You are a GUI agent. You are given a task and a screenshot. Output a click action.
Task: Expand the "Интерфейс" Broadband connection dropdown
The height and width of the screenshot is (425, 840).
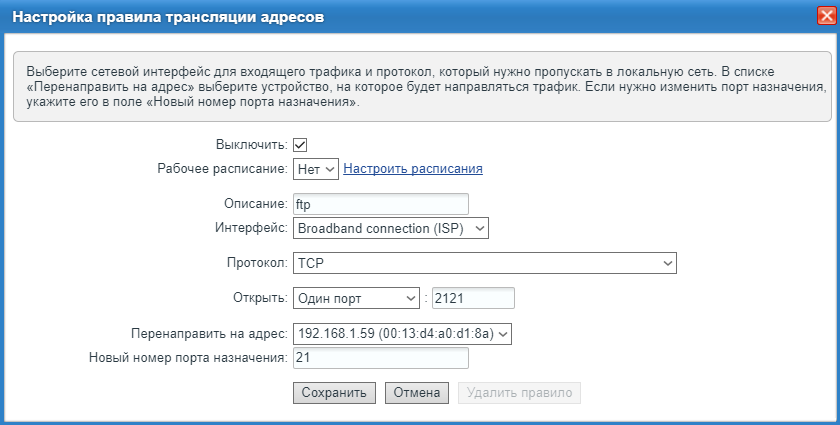point(391,228)
